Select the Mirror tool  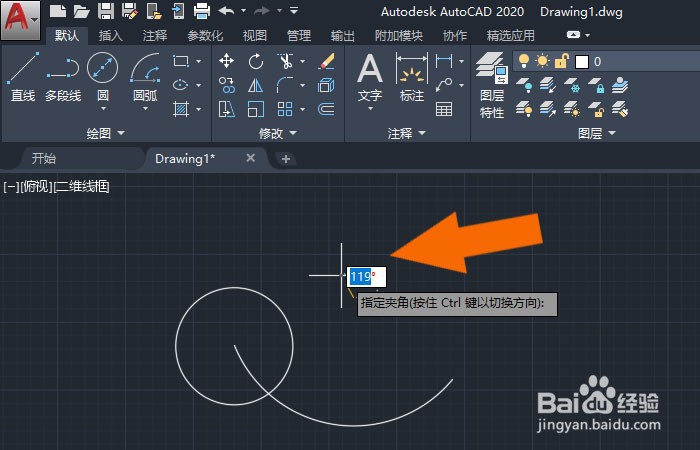(x=256, y=85)
